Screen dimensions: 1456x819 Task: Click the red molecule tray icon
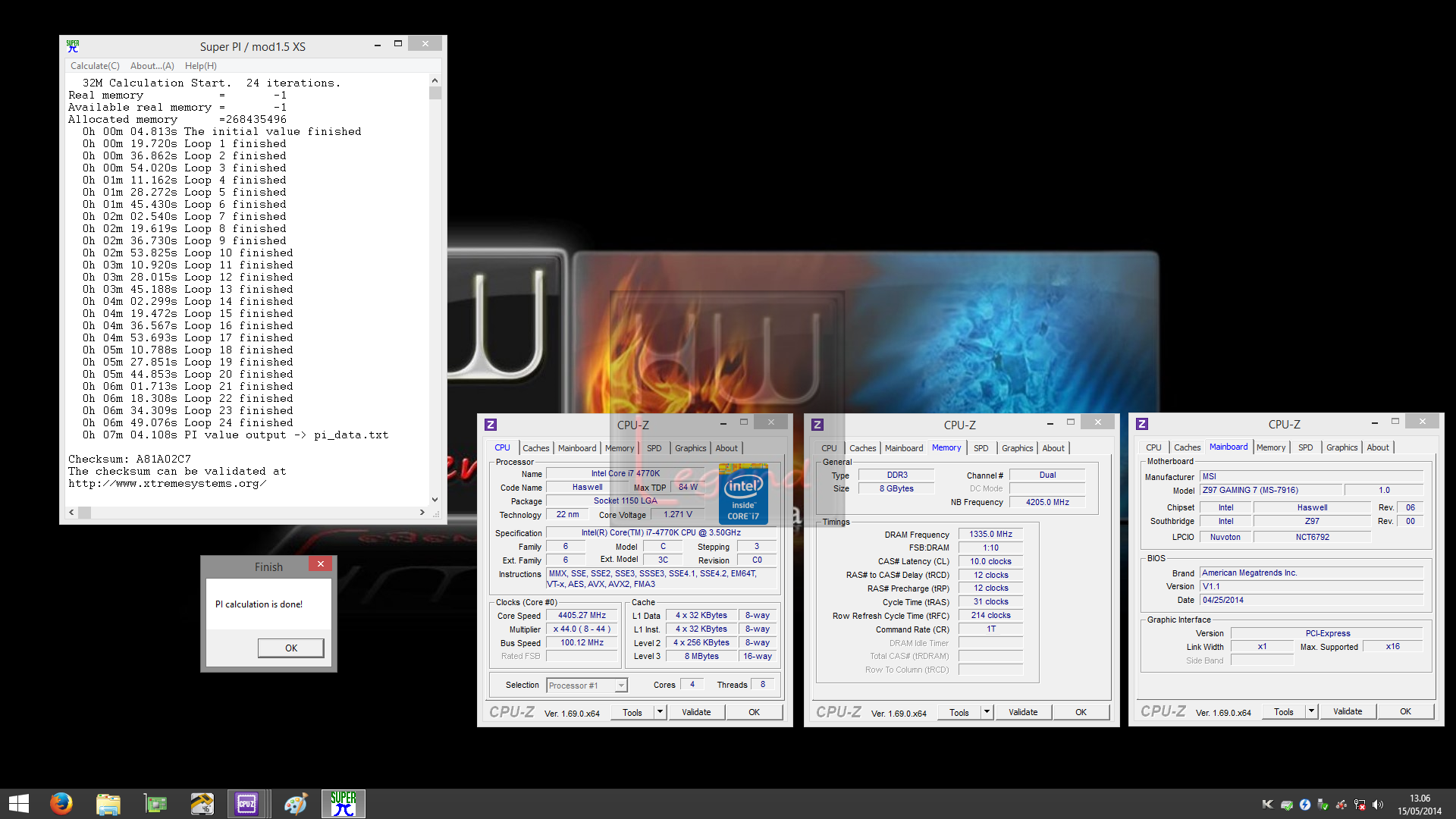[1341, 805]
